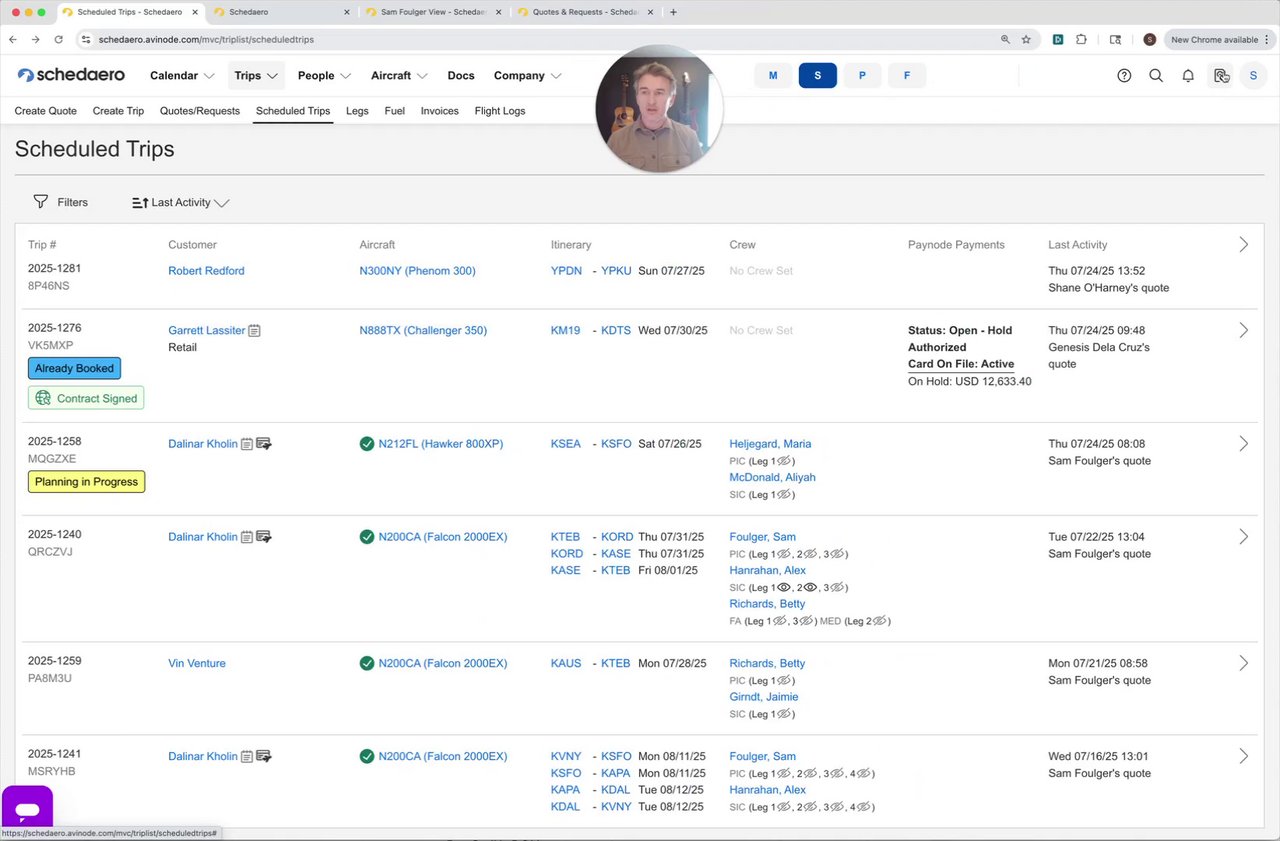Reload the page with the Chrome refresh icon
The image size is (1280, 841).
59,40
